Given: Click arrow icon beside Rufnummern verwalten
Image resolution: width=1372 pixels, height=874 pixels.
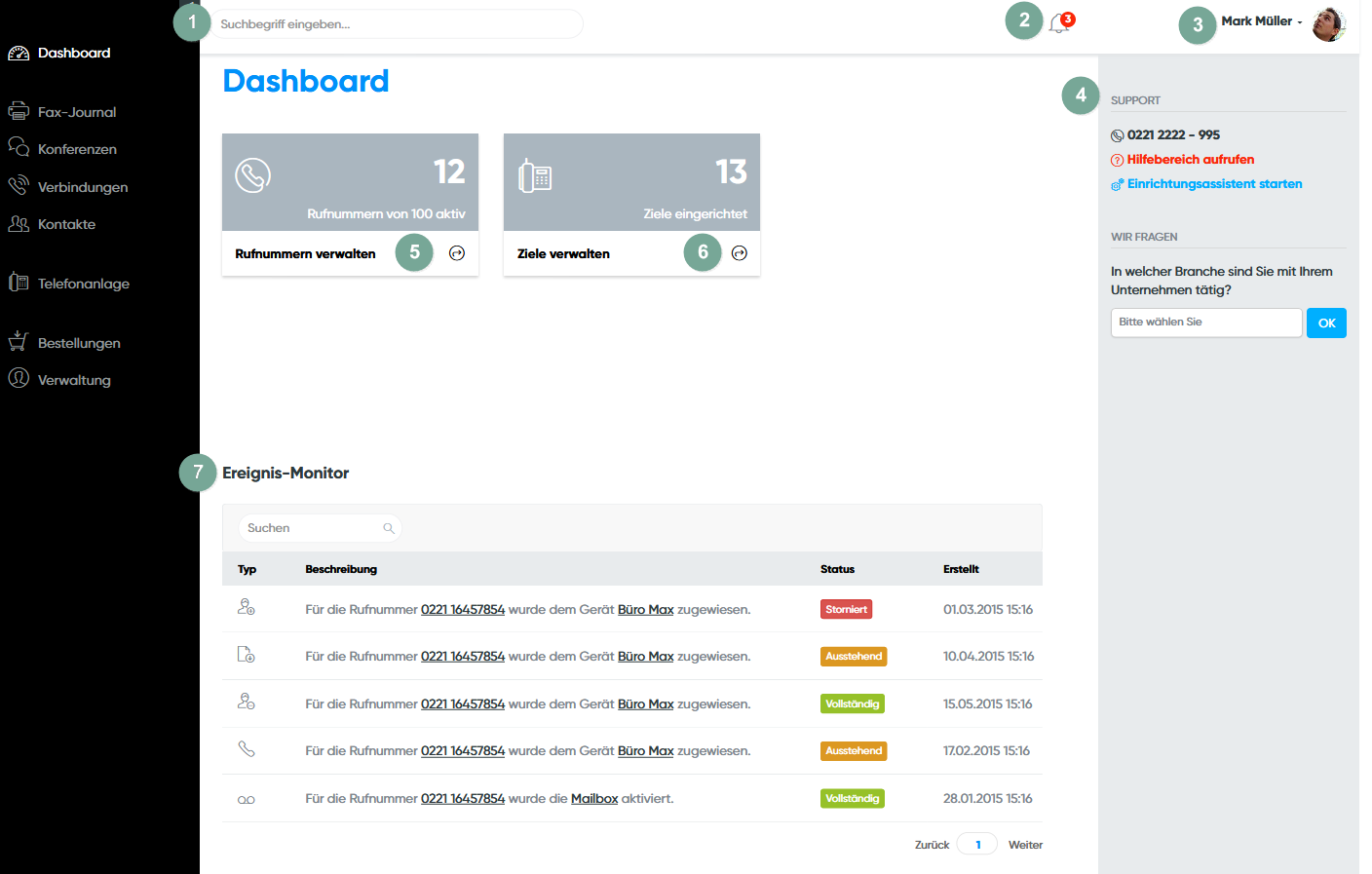Looking at the screenshot, I should [x=457, y=253].
